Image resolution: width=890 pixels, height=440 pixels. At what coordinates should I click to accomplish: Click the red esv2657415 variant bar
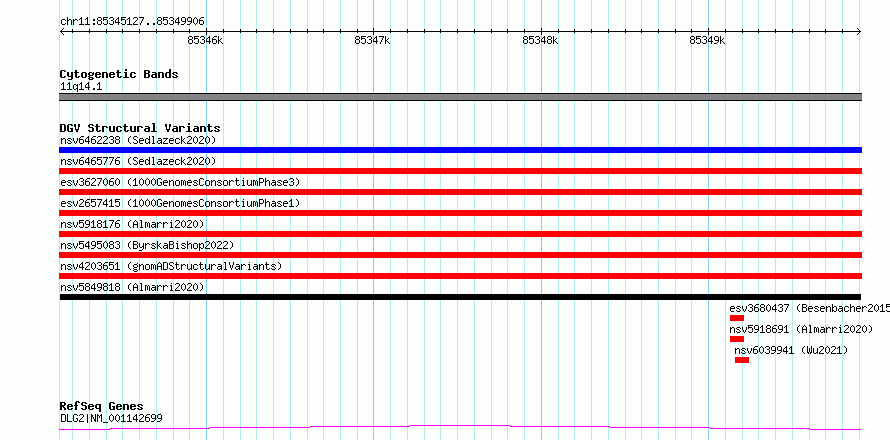tap(460, 213)
